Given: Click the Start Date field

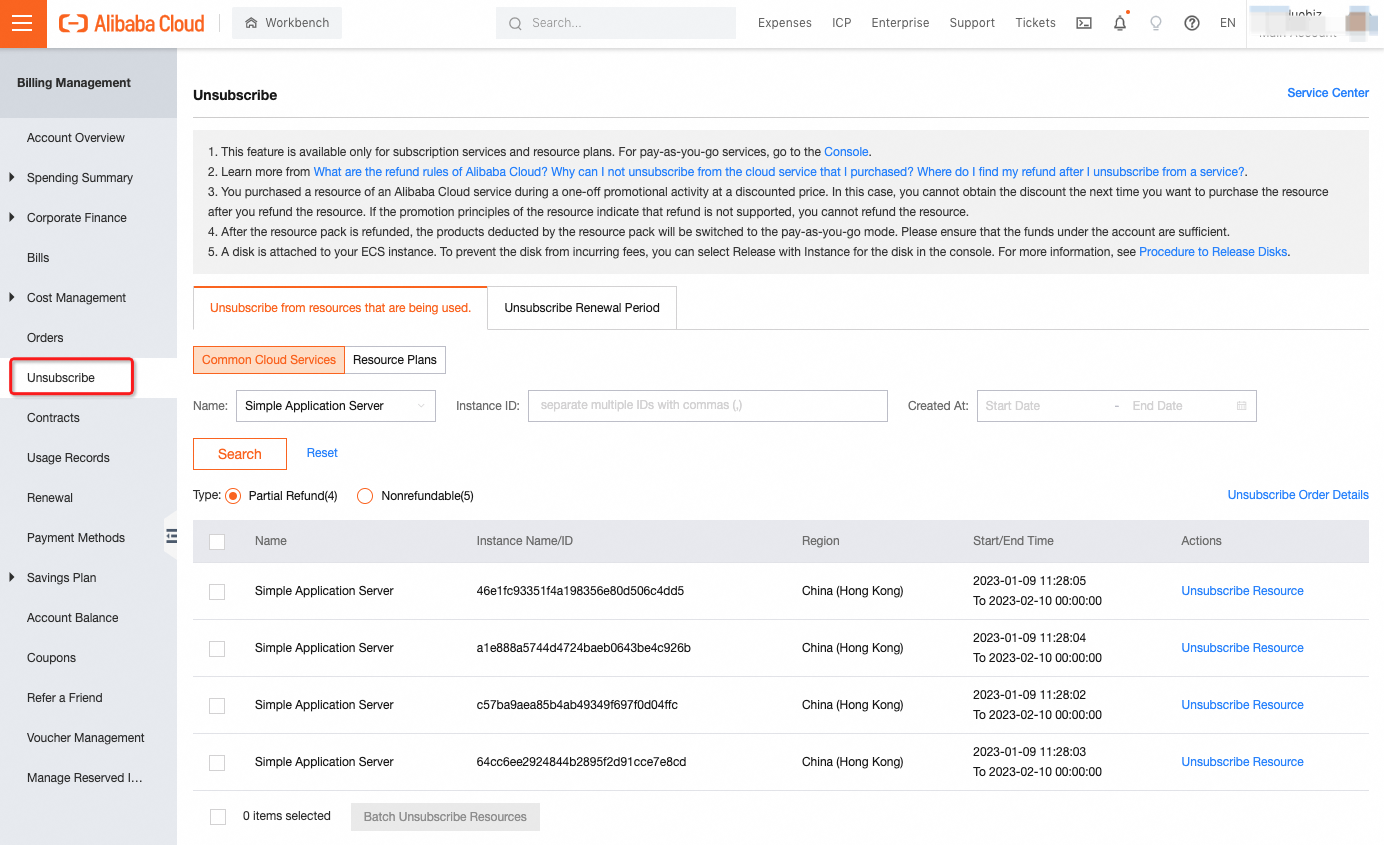Looking at the screenshot, I should [x=1040, y=406].
